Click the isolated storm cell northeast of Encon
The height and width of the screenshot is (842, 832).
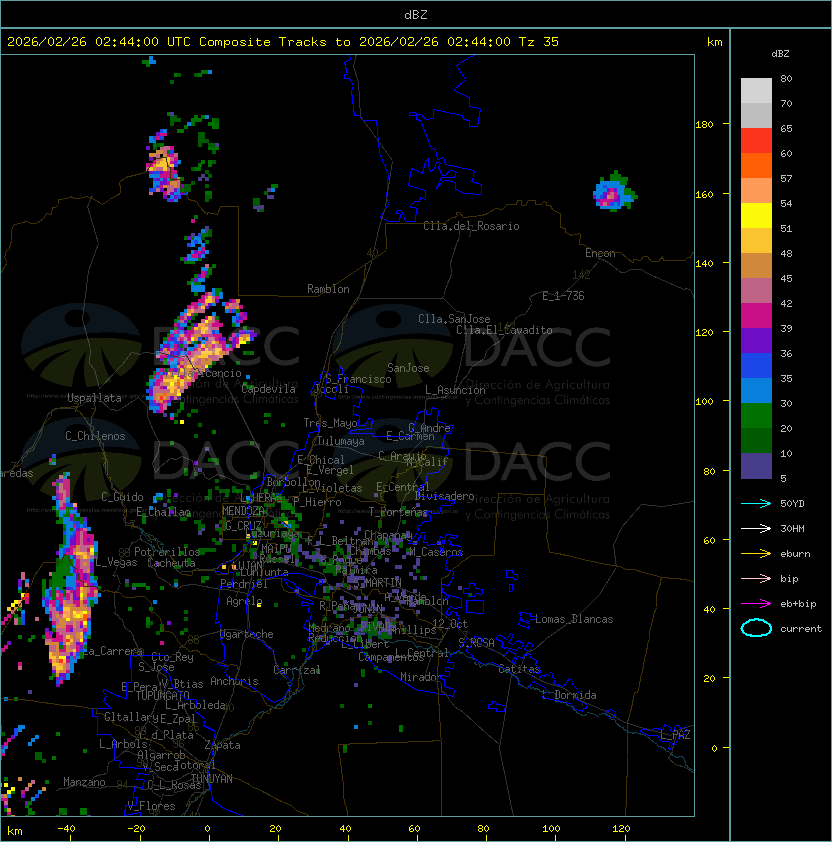(613, 192)
